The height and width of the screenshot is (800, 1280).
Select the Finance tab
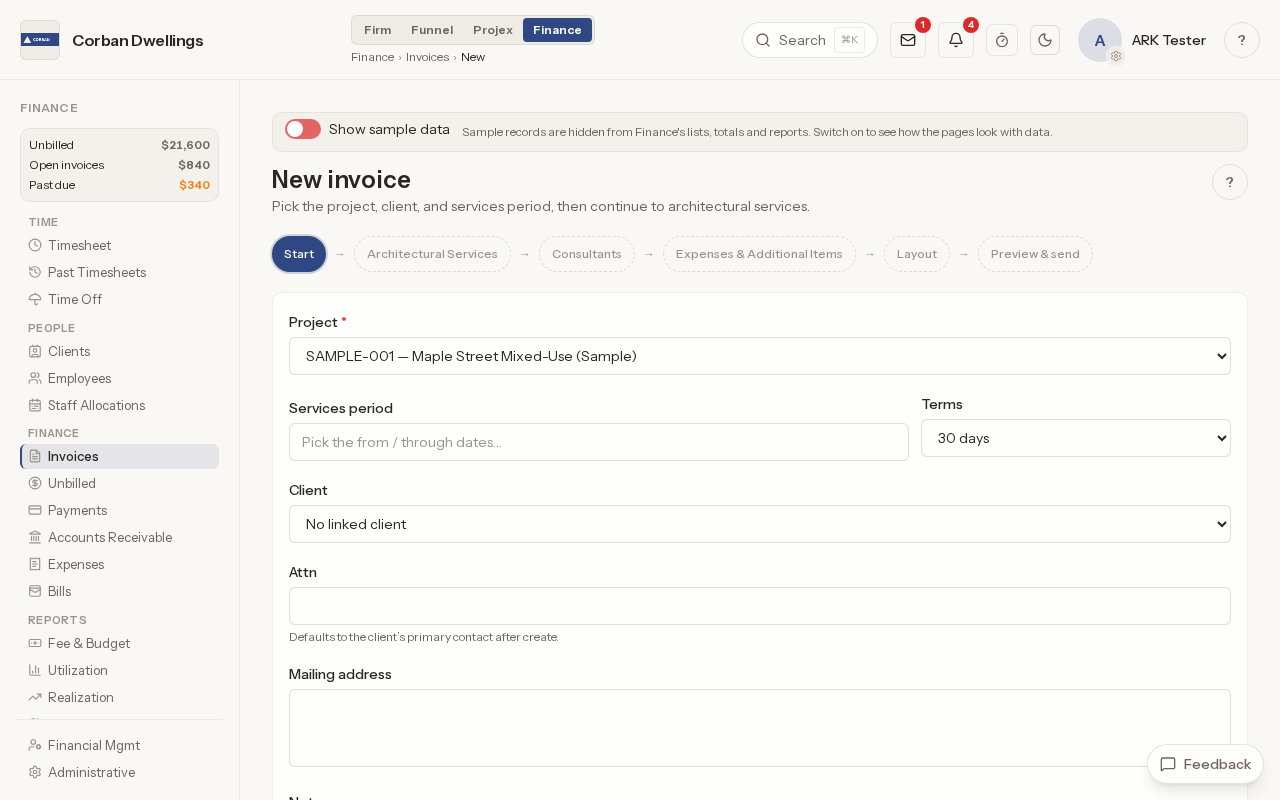tap(557, 30)
